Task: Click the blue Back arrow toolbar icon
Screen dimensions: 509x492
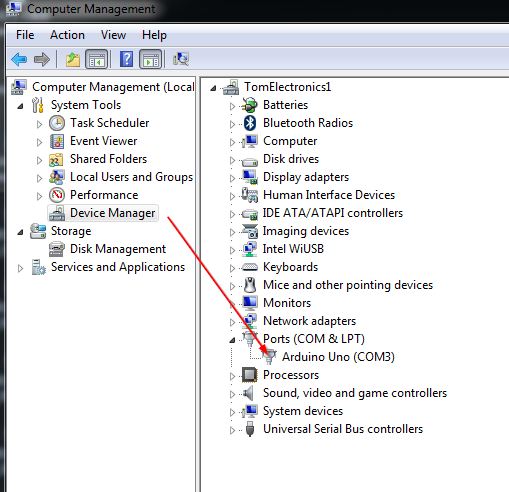Action: (x=19, y=59)
